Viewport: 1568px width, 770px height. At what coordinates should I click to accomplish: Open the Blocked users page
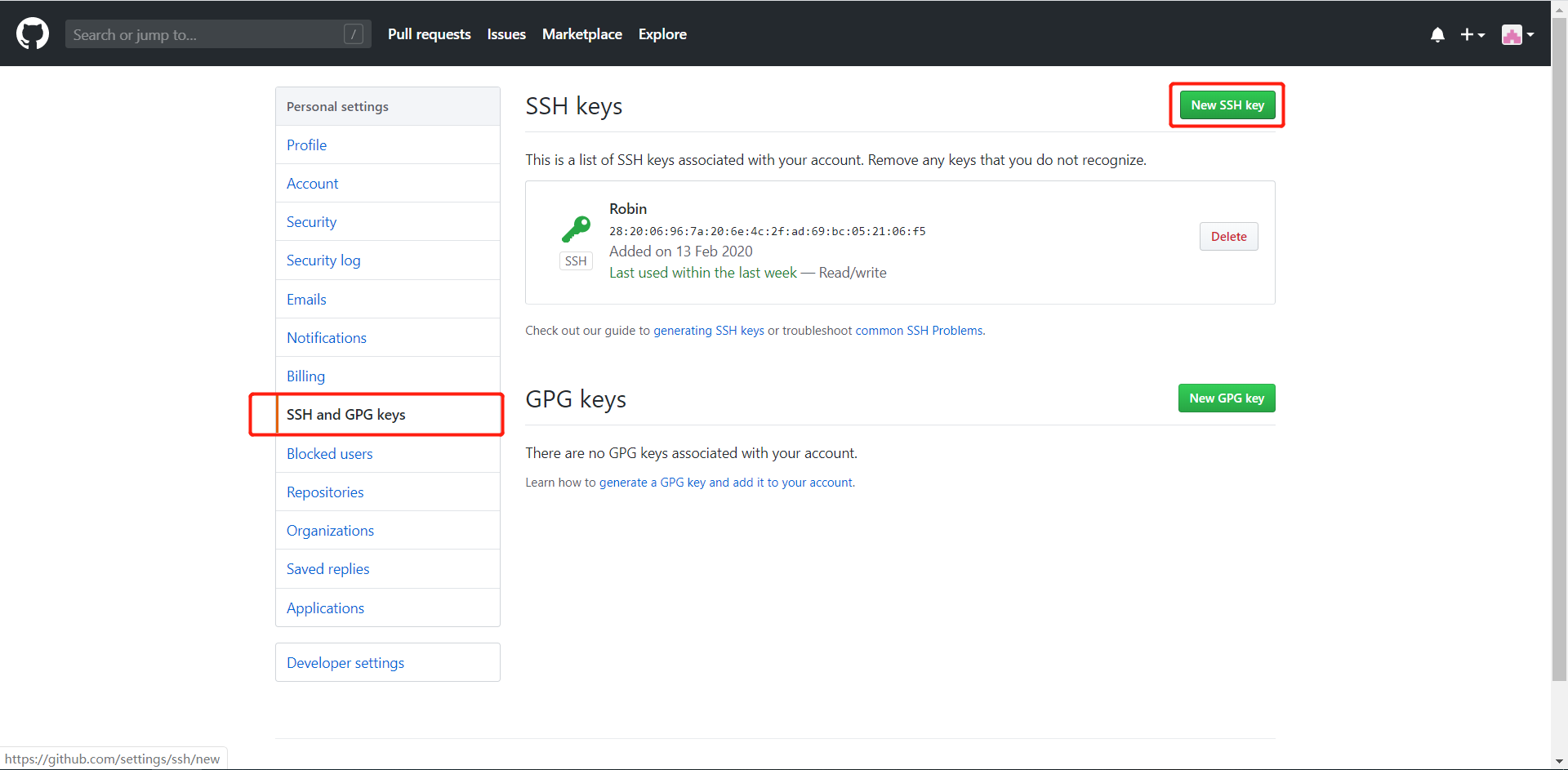(388, 454)
